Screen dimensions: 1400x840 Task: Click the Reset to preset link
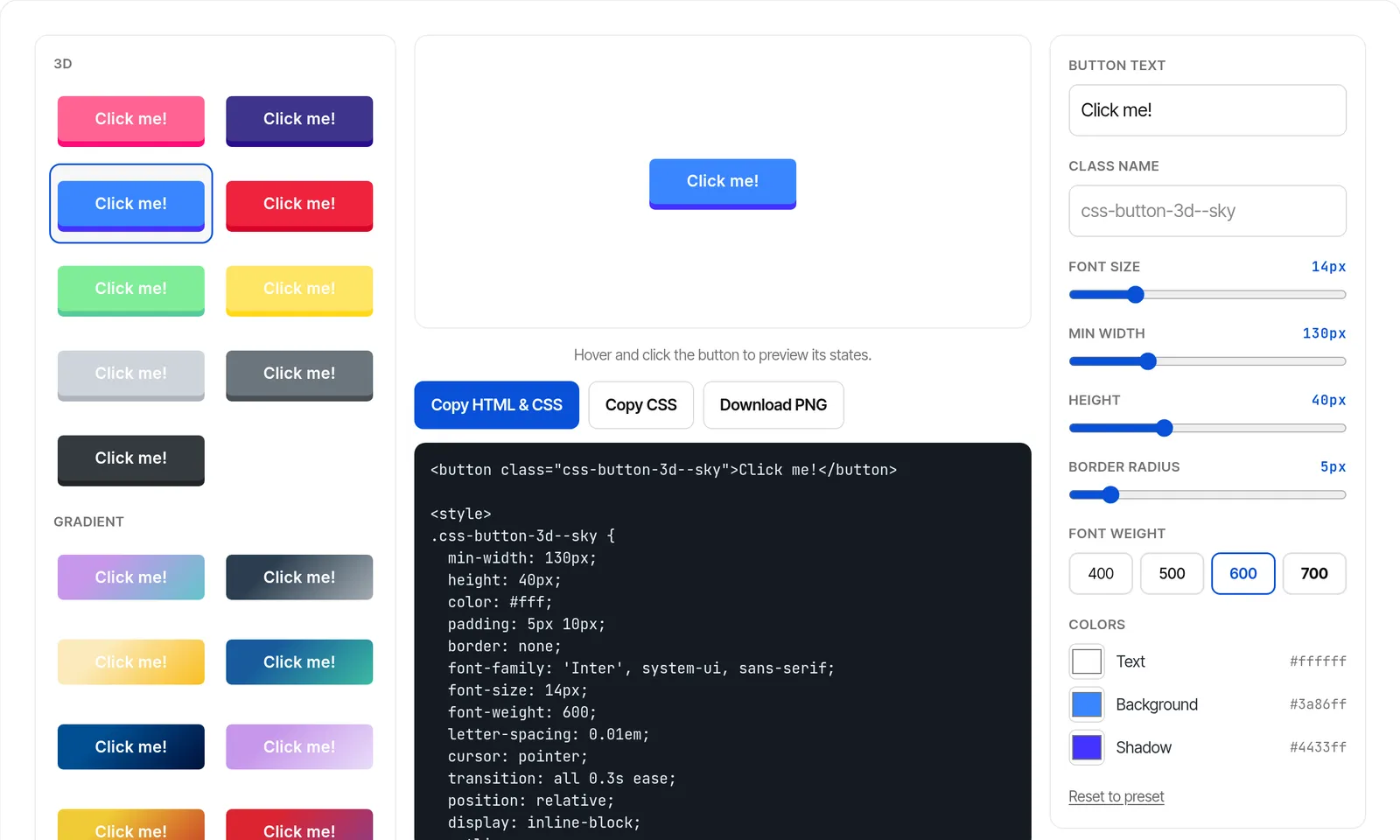coord(1116,796)
